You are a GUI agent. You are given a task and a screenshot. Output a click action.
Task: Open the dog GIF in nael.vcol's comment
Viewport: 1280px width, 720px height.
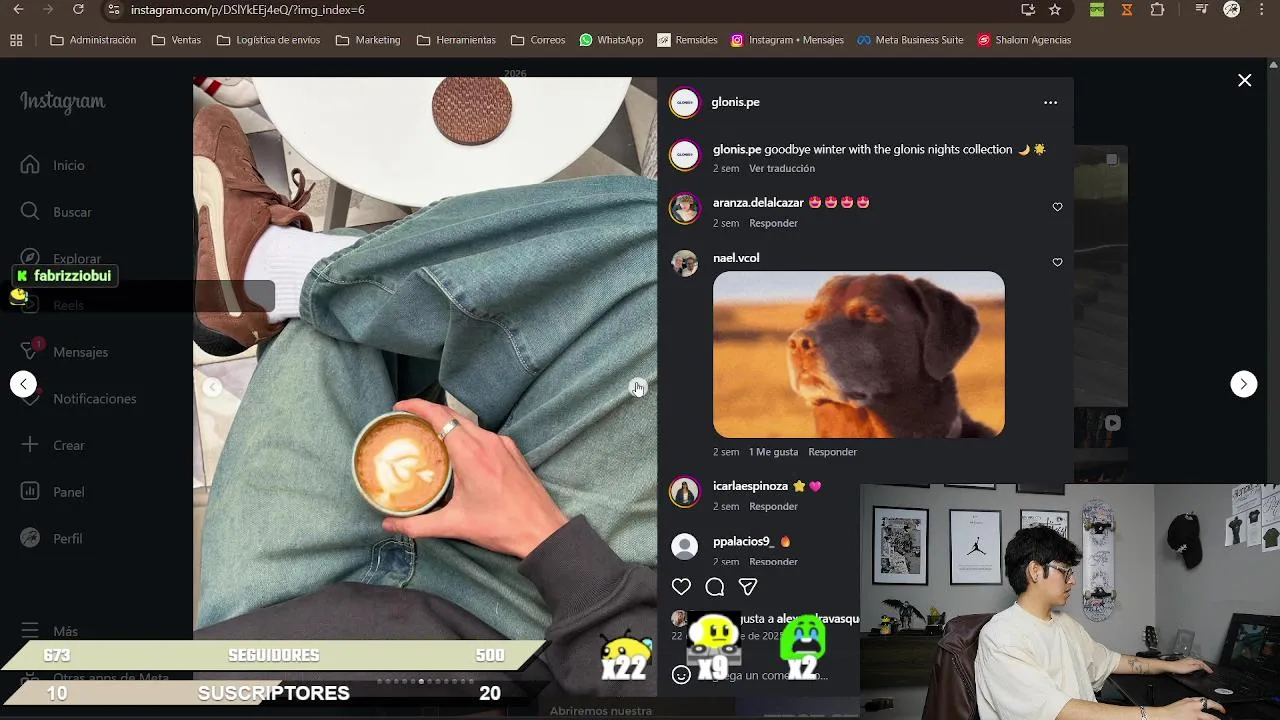859,354
